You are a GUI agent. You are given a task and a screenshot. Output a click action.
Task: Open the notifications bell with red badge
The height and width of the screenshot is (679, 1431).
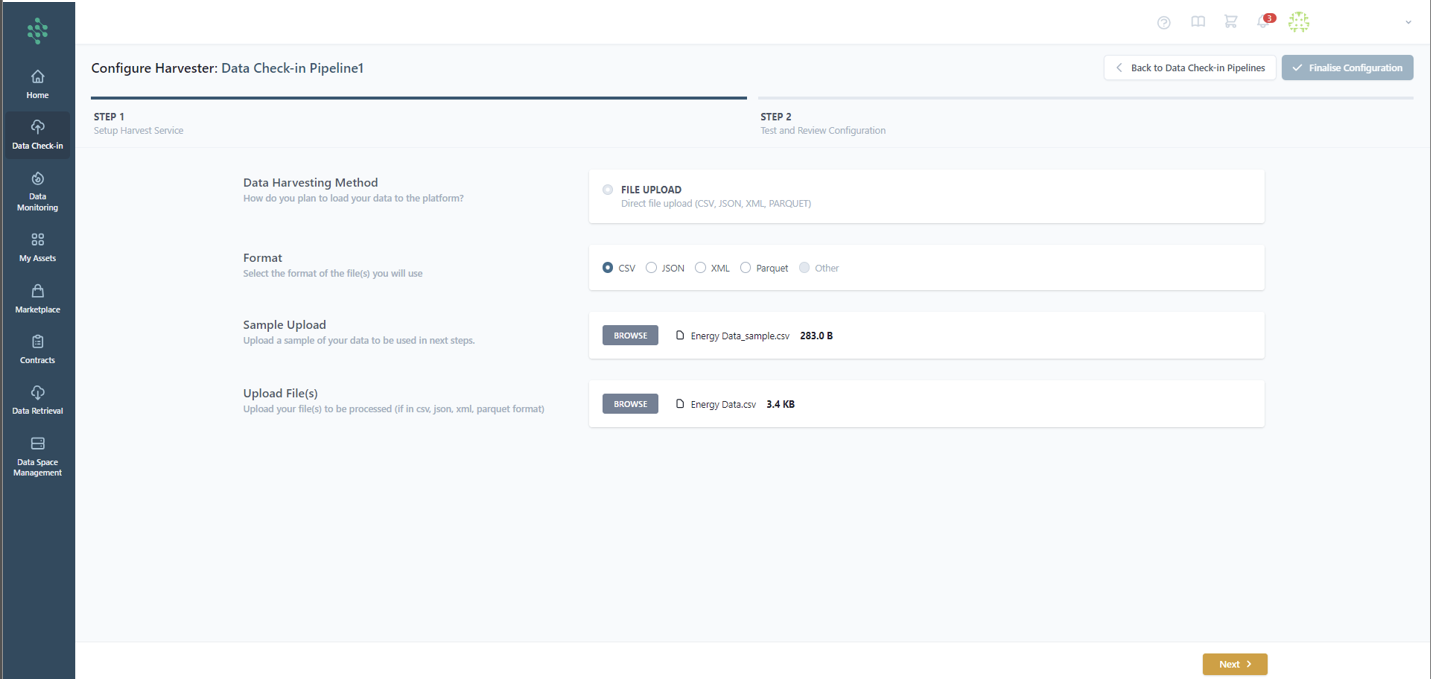[1263, 22]
